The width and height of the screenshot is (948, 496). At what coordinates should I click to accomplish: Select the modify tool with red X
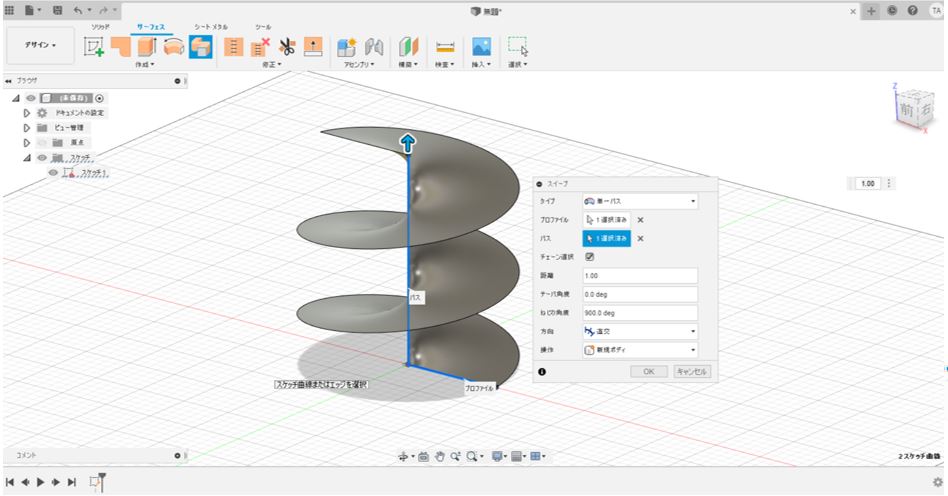(260, 47)
